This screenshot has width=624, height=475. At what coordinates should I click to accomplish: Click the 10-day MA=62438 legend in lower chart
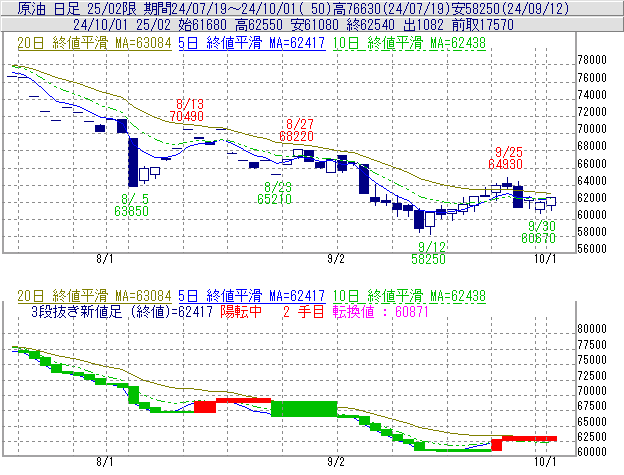pos(409,296)
